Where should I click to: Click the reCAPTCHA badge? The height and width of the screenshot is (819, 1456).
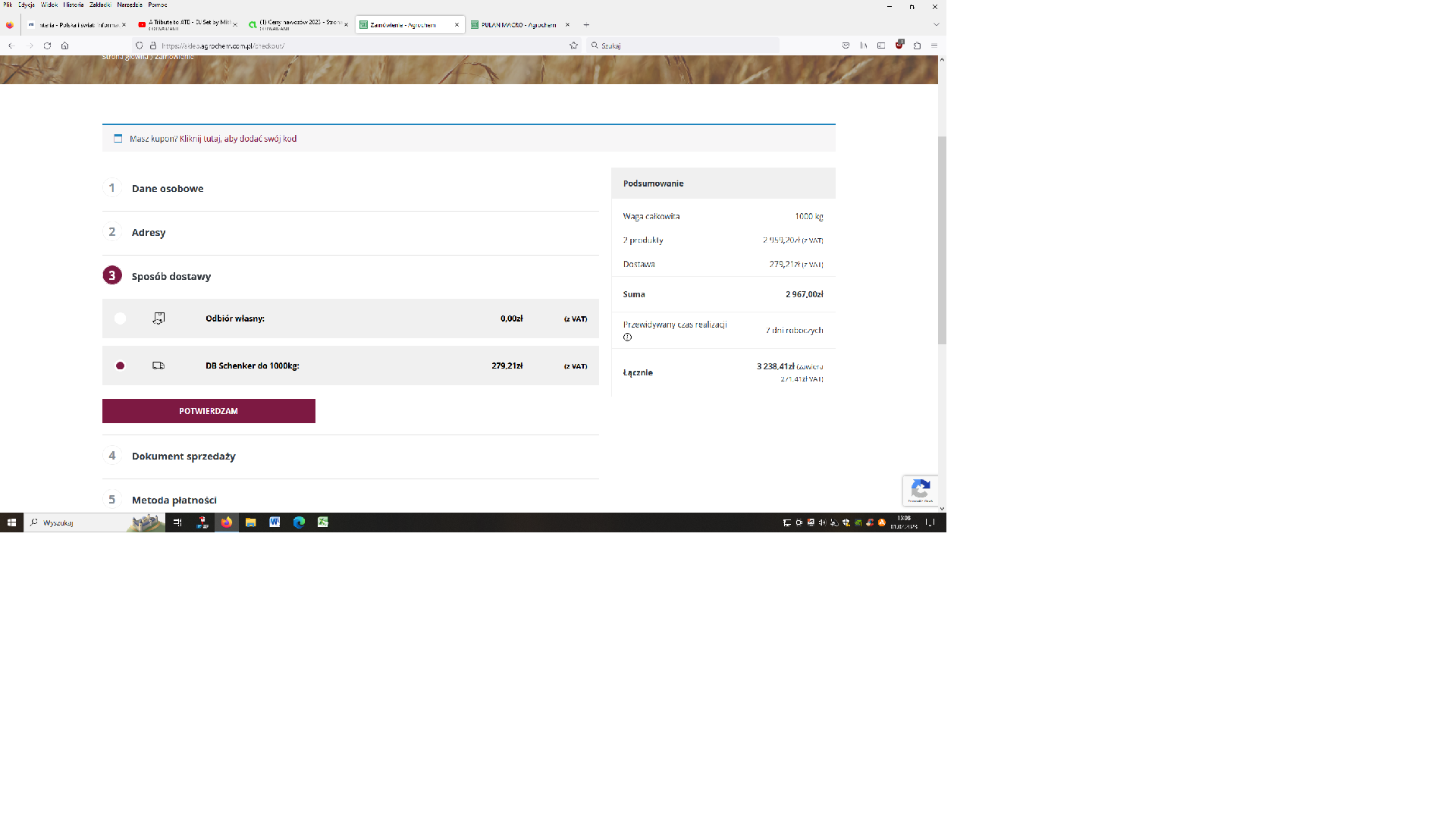coord(920,491)
